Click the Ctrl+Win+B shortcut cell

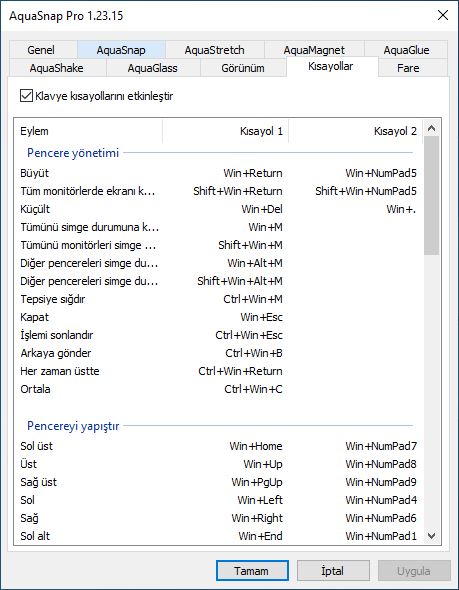coord(254,353)
